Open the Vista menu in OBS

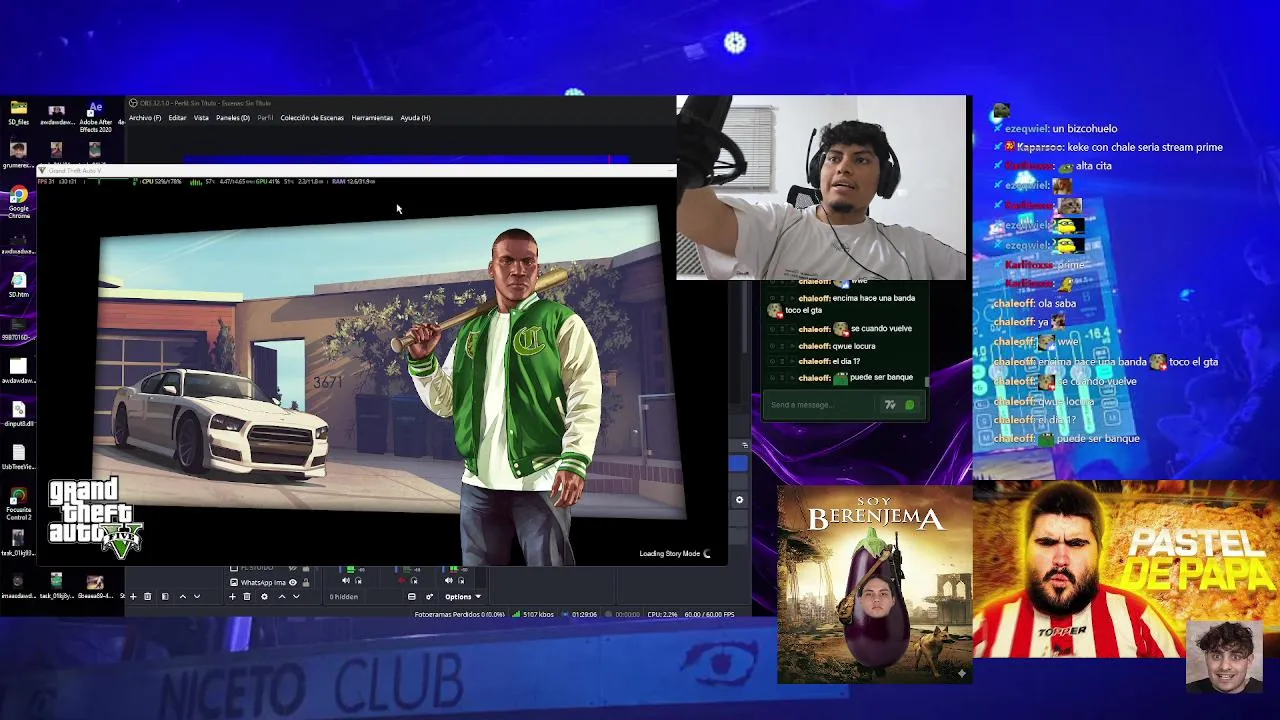coord(201,118)
